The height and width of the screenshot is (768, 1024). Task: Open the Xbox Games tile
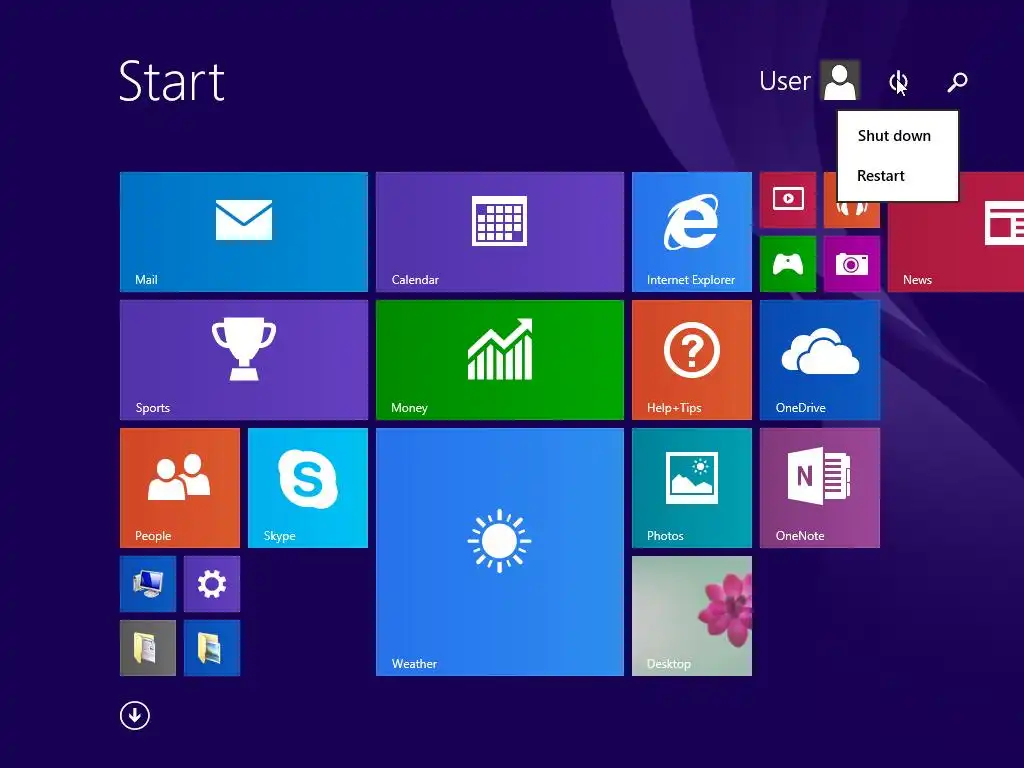(x=788, y=264)
